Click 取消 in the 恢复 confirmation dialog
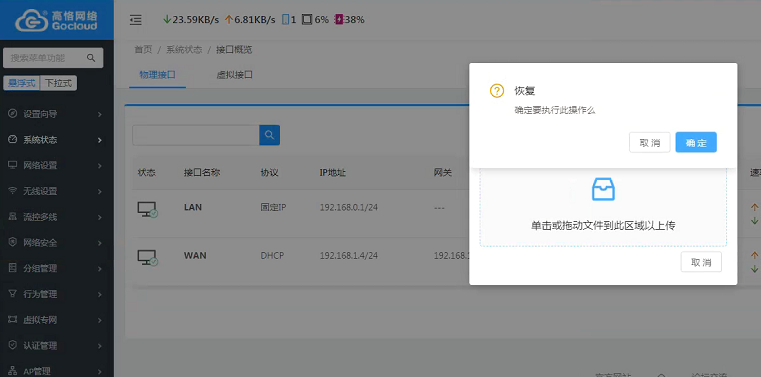The width and height of the screenshot is (761, 377). [x=650, y=143]
